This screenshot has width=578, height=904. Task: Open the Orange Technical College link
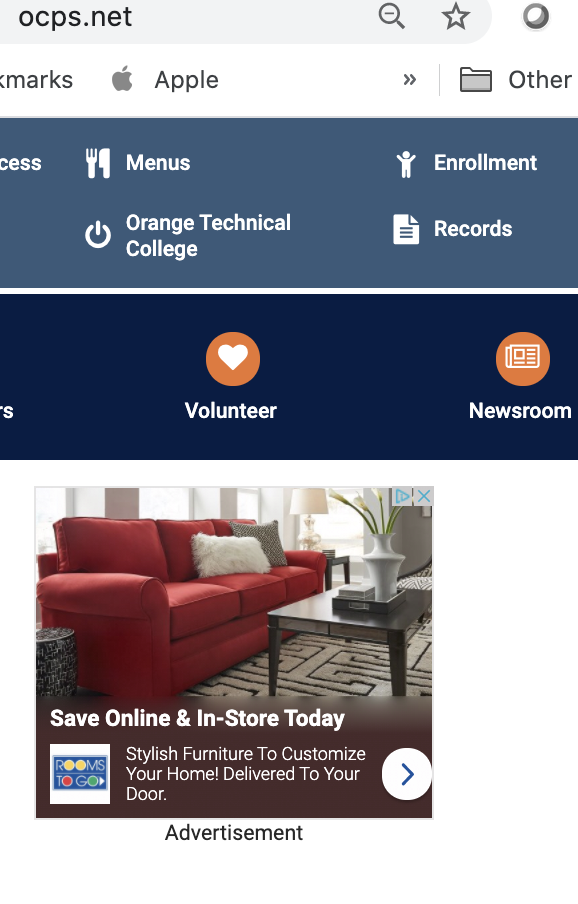(x=208, y=235)
